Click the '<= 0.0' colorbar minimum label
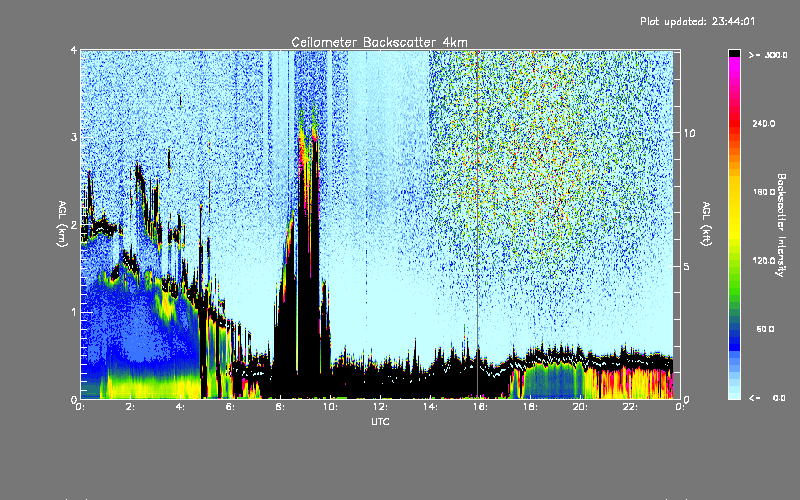This screenshot has height=500, width=800. click(x=767, y=398)
